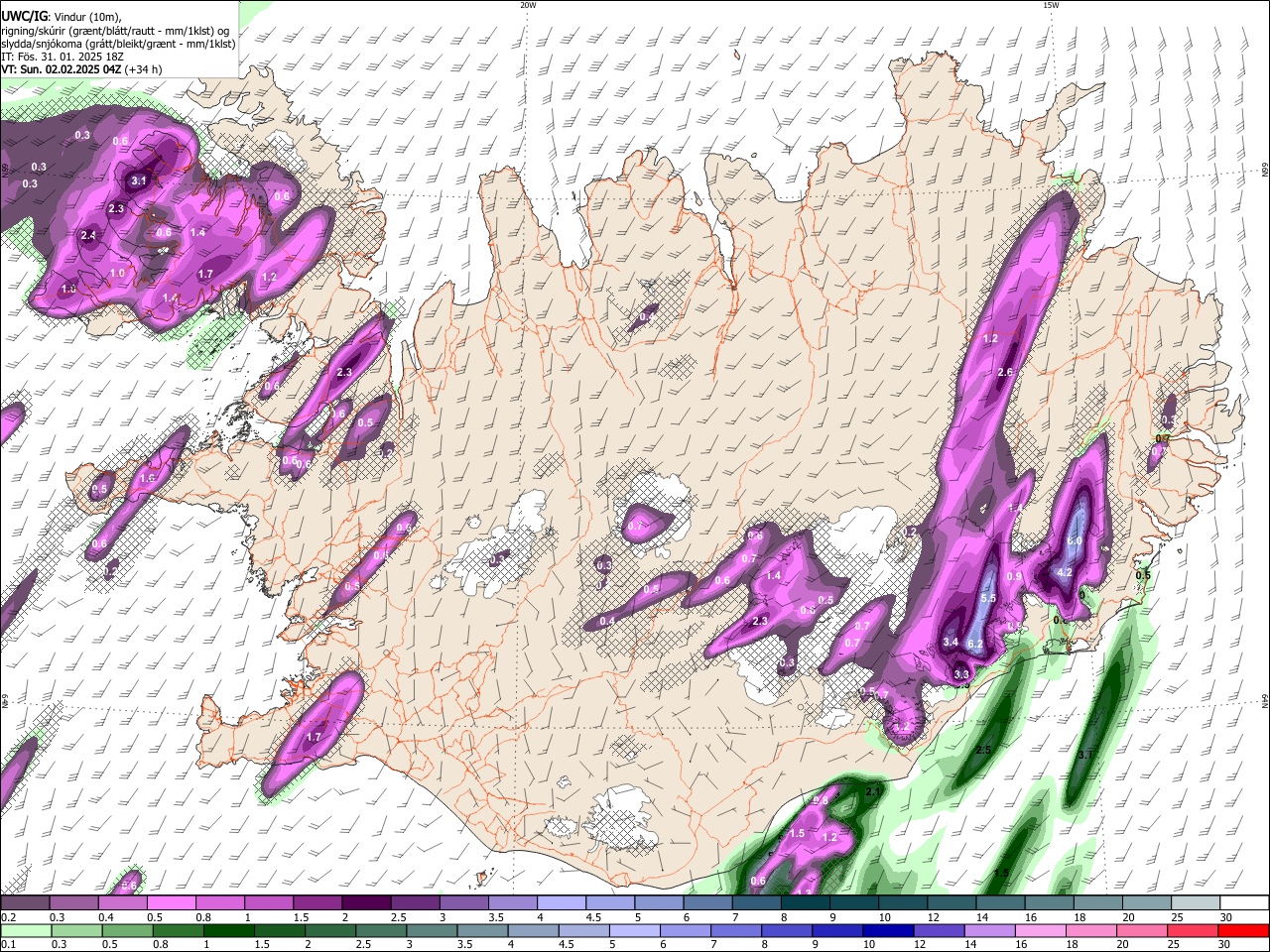Viewport: 1270px width, 952px height.
Task: Click the 'IT: Fös. 31. 01. 2025 18Z' line
Action: [x=62, y=57]
